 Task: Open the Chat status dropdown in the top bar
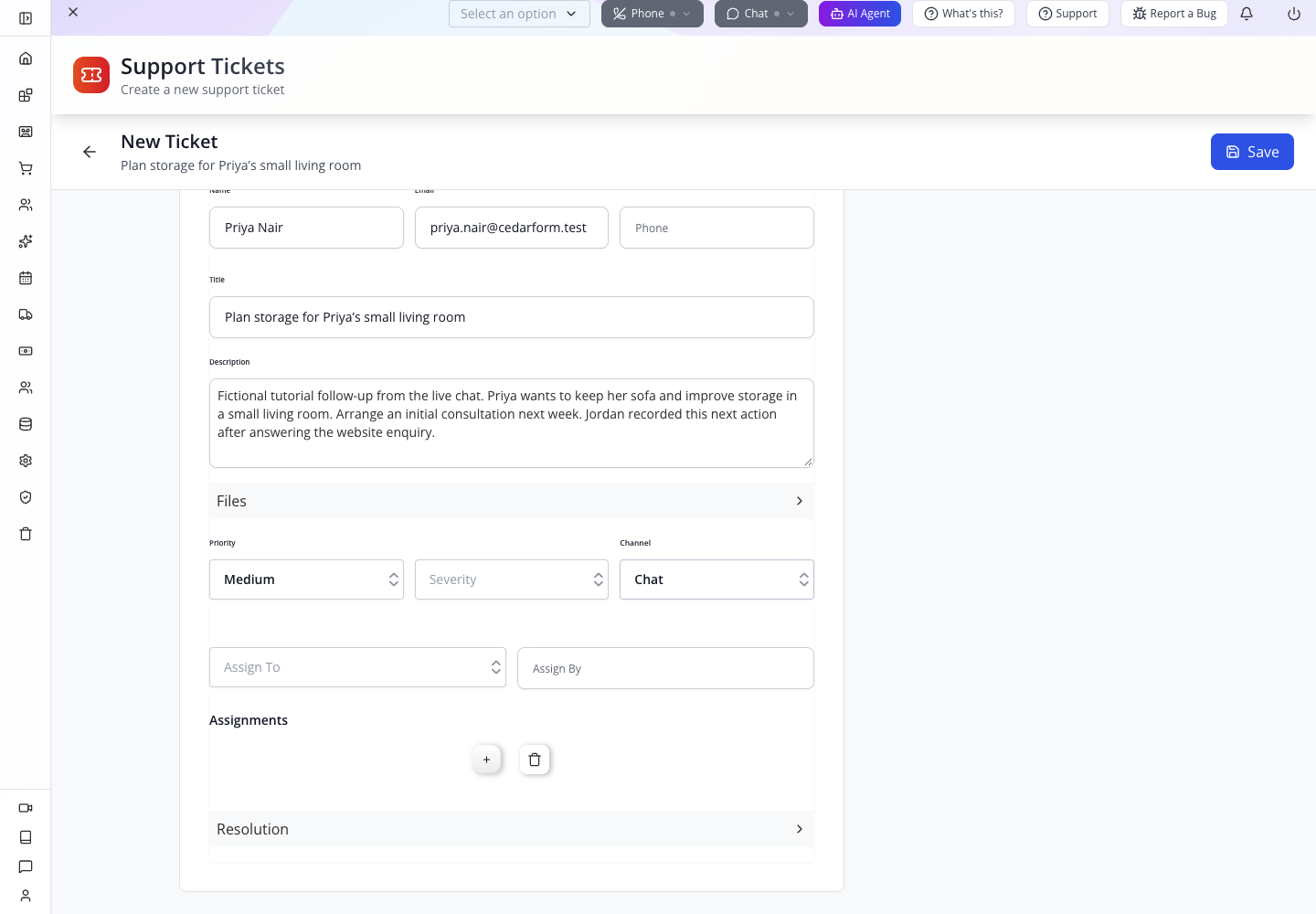click(761, 14)
